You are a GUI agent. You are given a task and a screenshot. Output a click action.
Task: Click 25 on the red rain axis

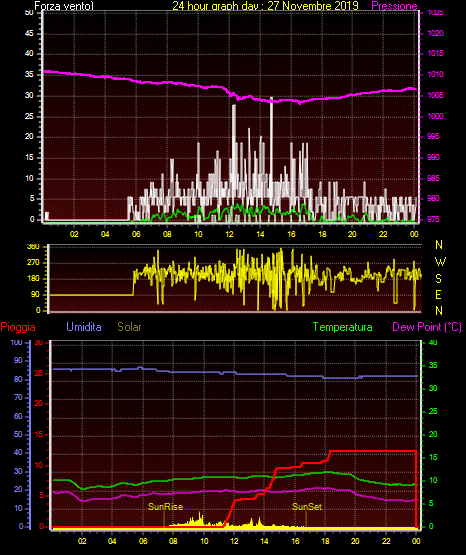(x=39, y=373)
